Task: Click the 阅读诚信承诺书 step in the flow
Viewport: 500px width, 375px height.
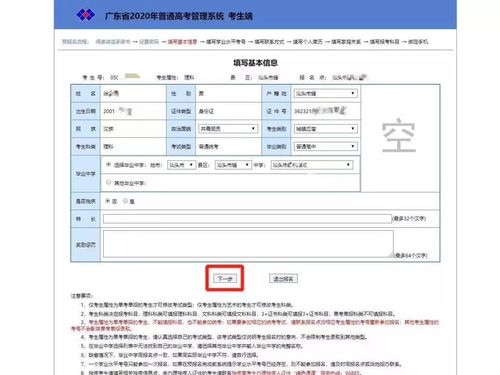Action: pos(113,42)
